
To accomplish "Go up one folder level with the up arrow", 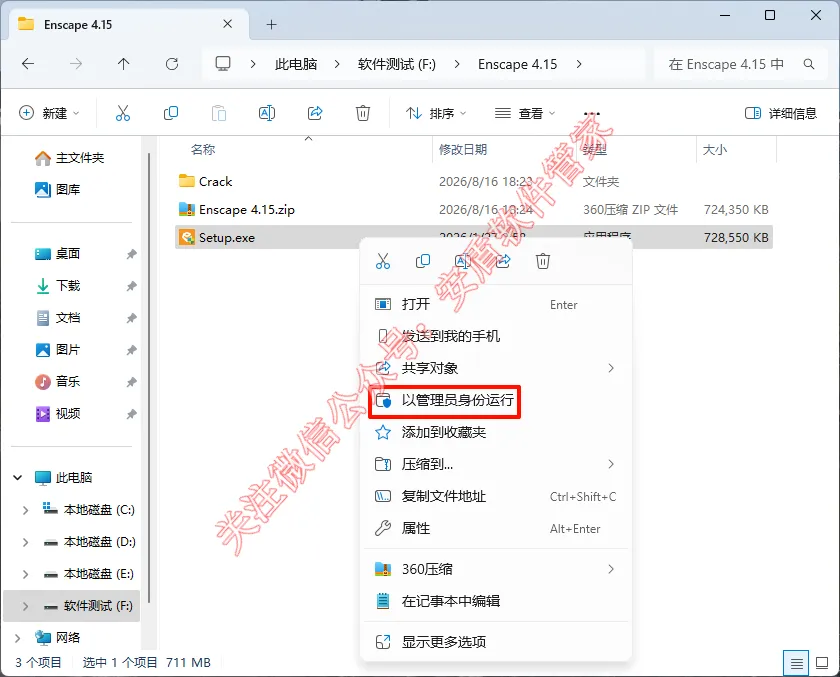I will pyautogui.click(x=123, y=64).
